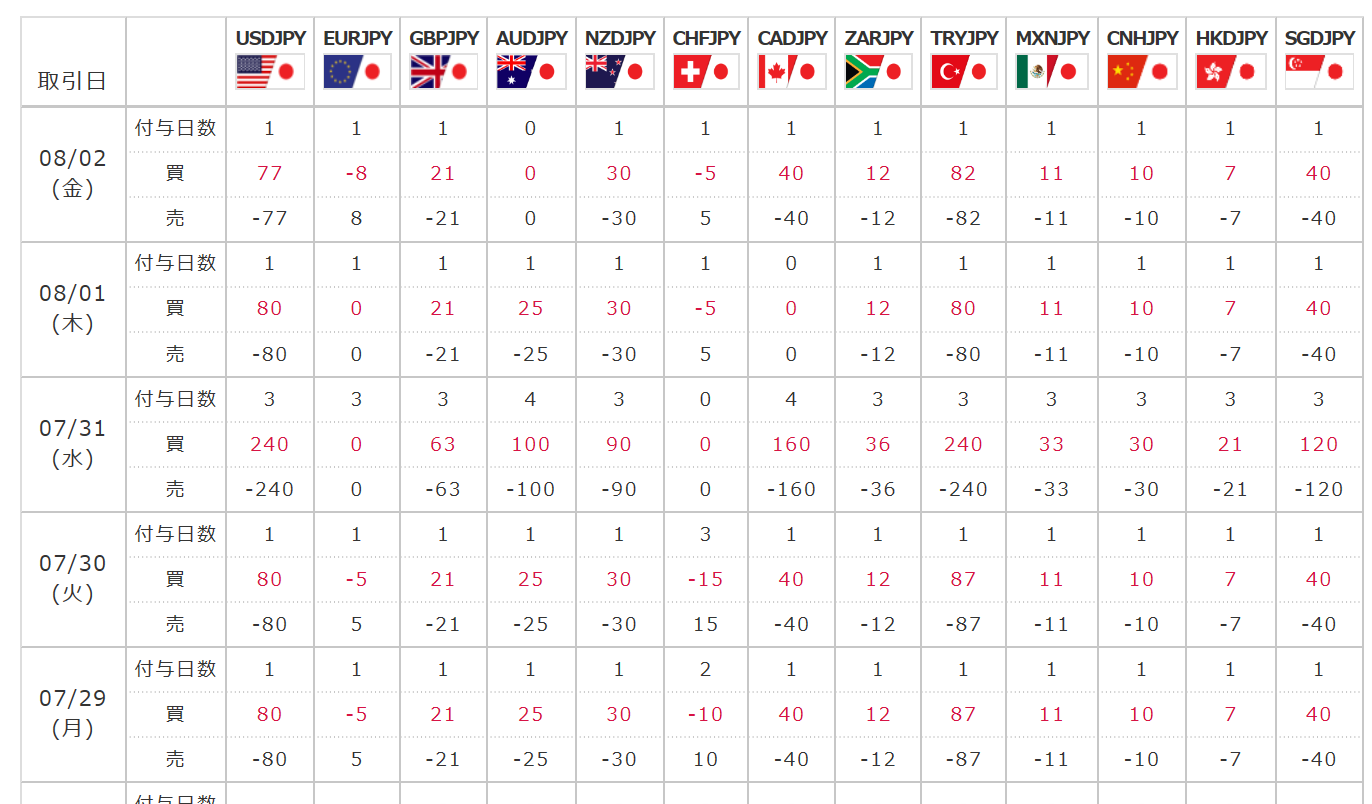This screenshot has width=1372, height=804.
Task: Click the ZARJPY flag pair icon
Action: [878, 72]
